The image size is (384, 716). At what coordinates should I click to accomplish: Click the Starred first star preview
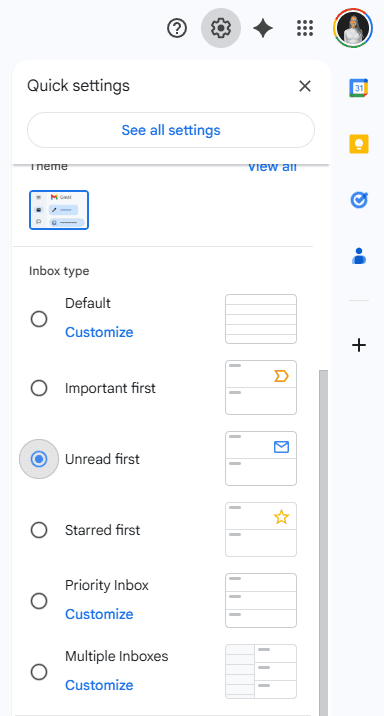point(261,530)
